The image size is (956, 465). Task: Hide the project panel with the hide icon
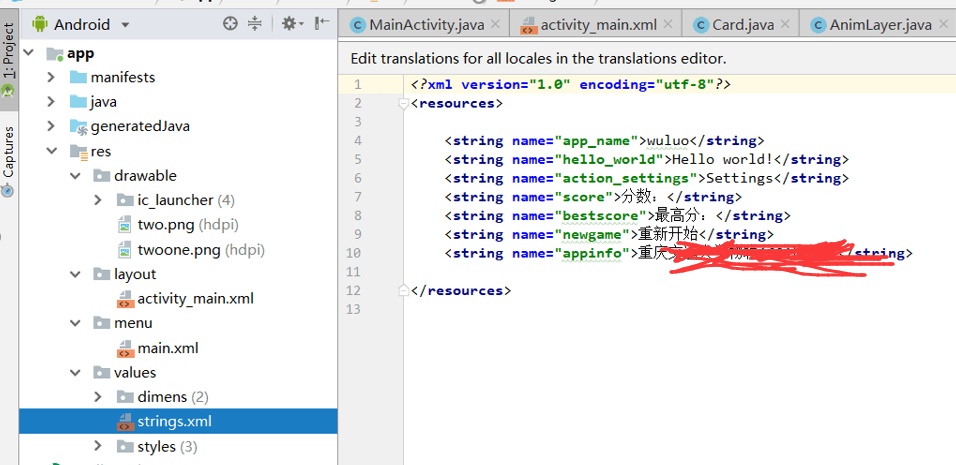pyautogui.click(x=322, y=24)
